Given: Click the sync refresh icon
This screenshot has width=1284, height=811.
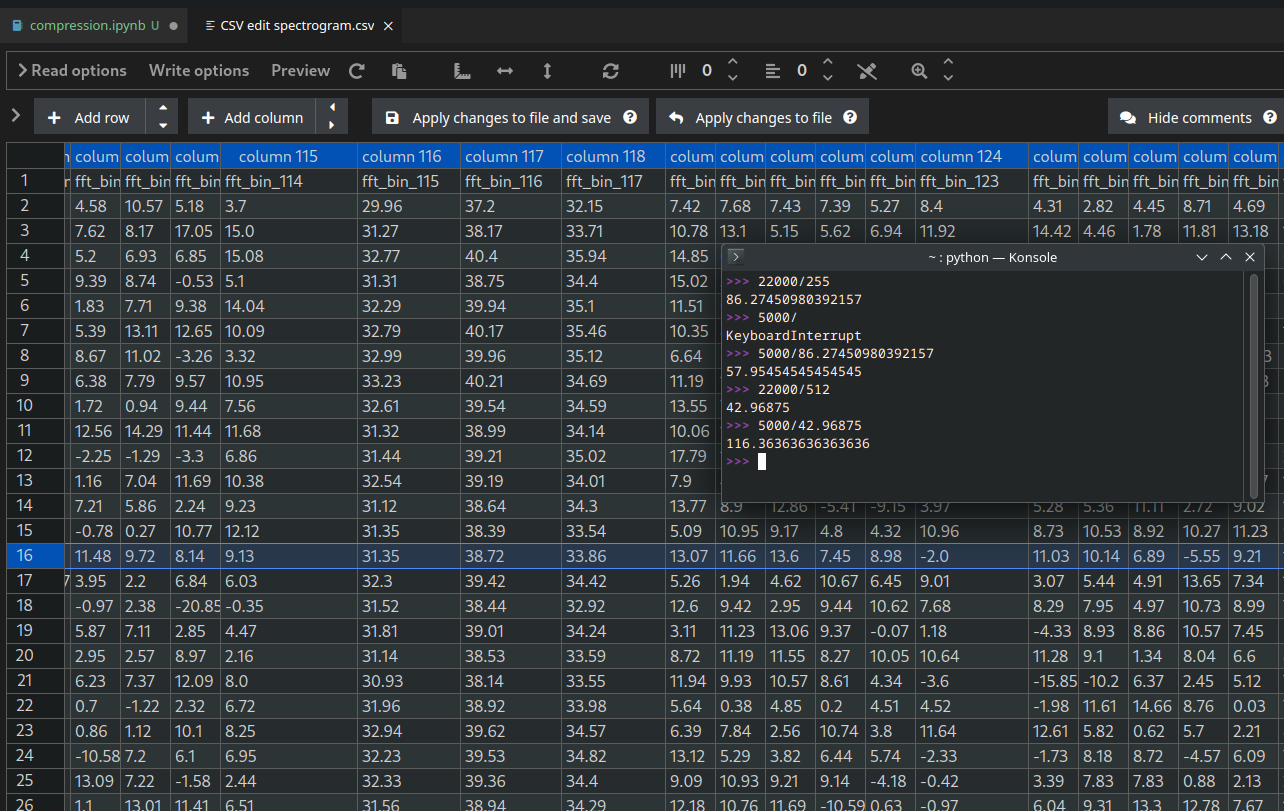Looking at the screenshot, I should click(611, 71).
